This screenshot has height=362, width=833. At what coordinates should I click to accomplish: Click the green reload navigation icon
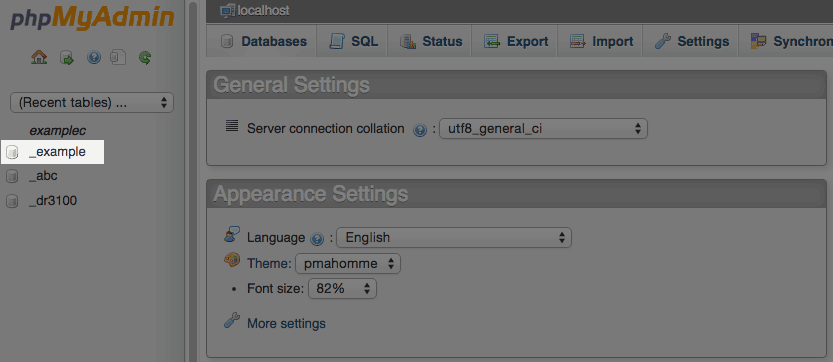[145, 57]
